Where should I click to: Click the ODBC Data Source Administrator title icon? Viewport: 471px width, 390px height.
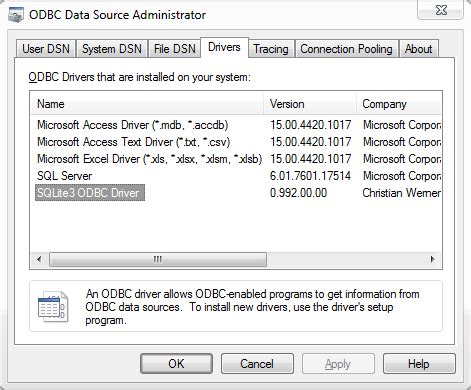[16, 15]
